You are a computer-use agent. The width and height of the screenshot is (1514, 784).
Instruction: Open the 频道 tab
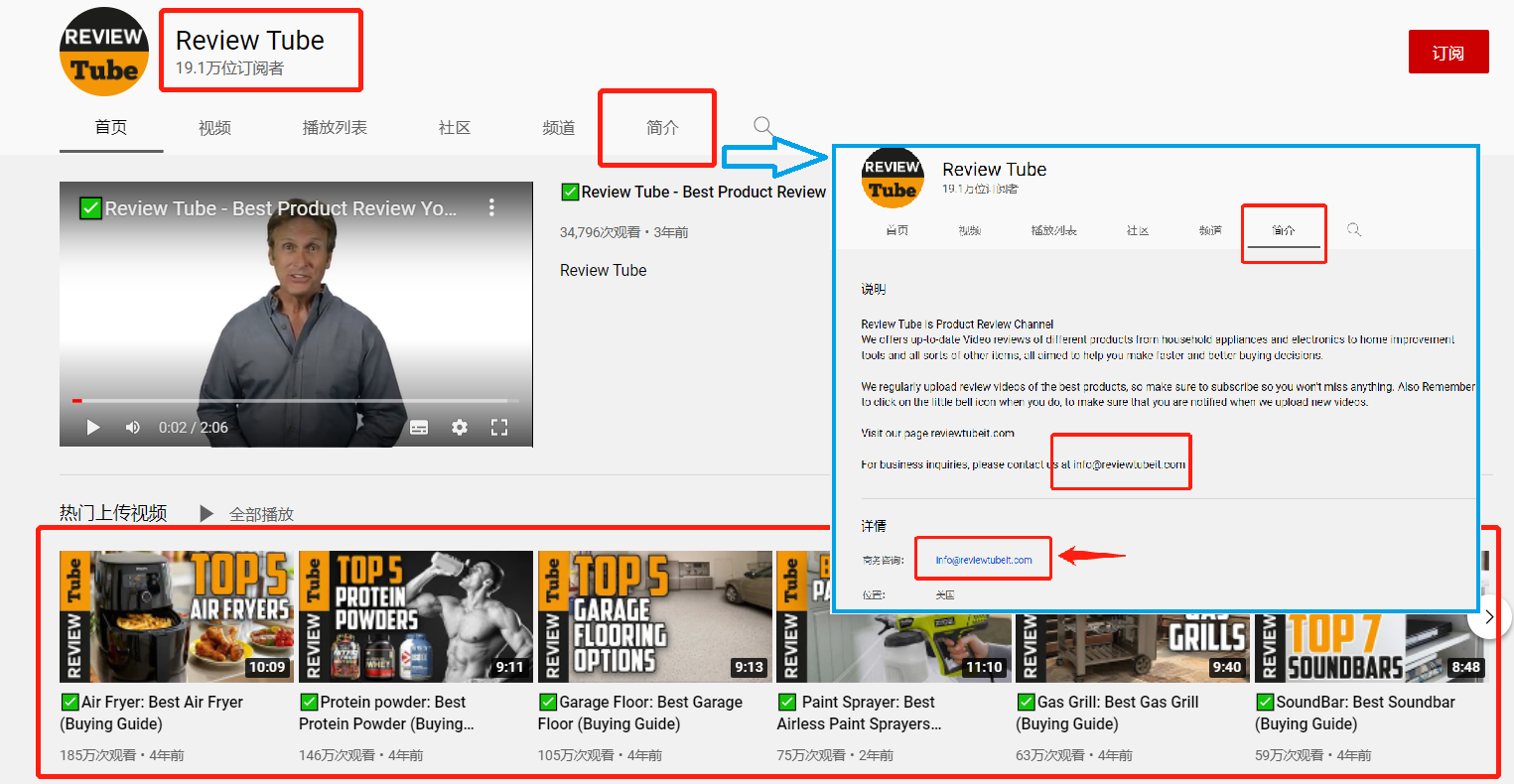[x=559, y=127]
